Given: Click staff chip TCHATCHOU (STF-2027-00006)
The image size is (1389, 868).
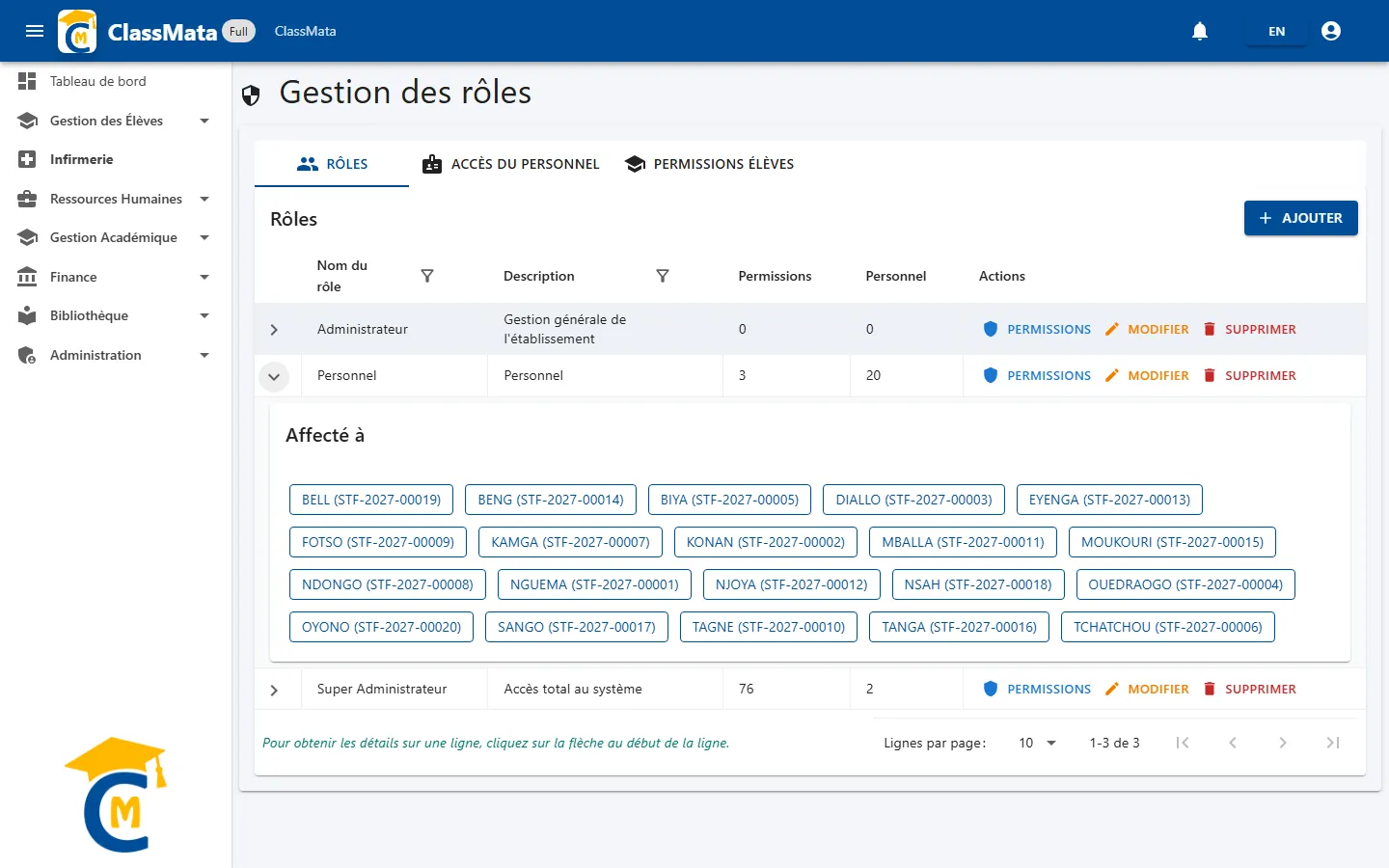Looking at the screenshot, I should 1168,627.
